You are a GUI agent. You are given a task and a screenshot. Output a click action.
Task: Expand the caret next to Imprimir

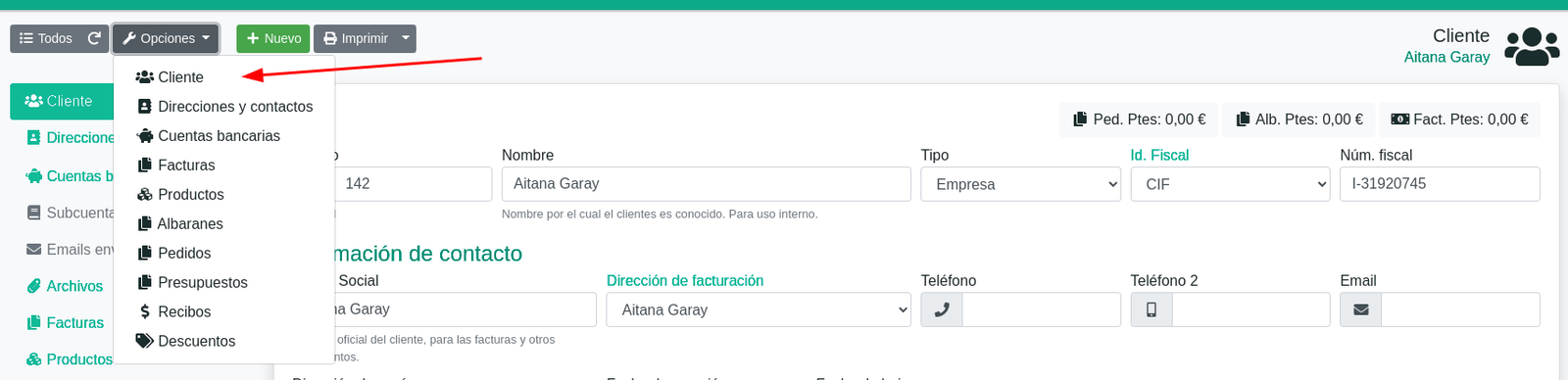pyautogui.click(x=406, y=38)
